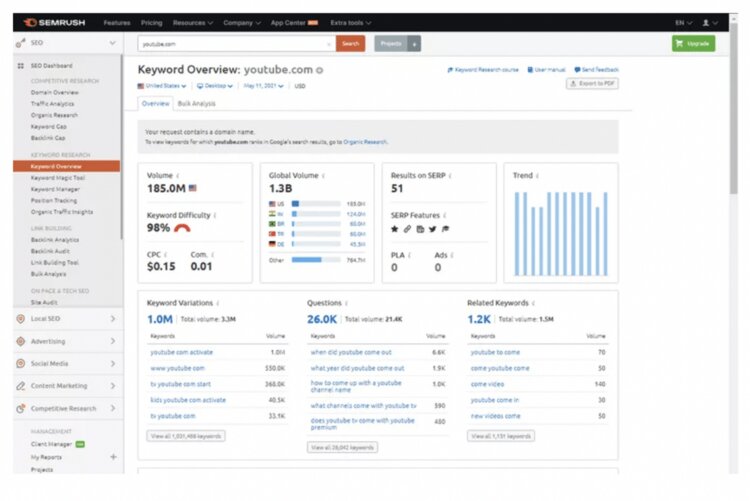Open Backlink Audit in sidebar
Screen dimensions: 750x501
[x=50, y=251]
